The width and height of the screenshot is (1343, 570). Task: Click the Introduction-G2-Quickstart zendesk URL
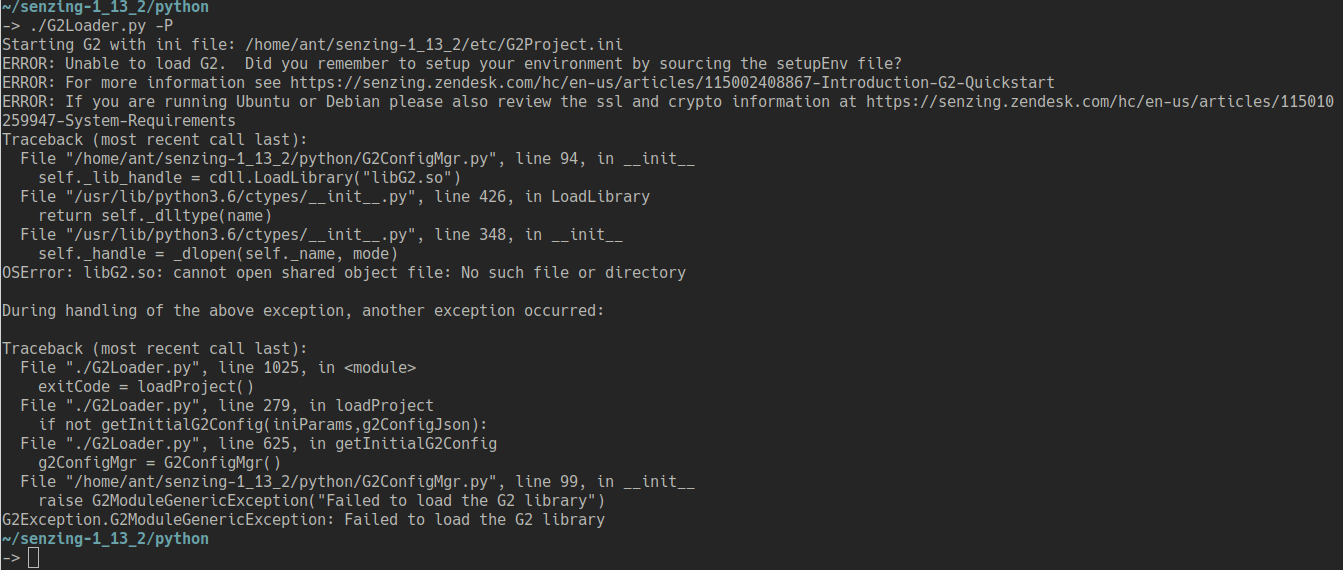click(702, 83)
